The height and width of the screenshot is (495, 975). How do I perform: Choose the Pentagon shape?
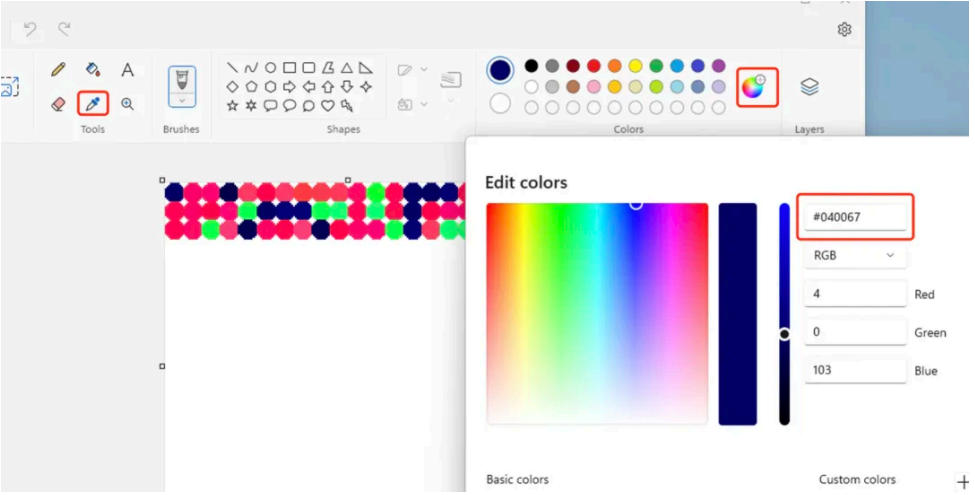251,86
